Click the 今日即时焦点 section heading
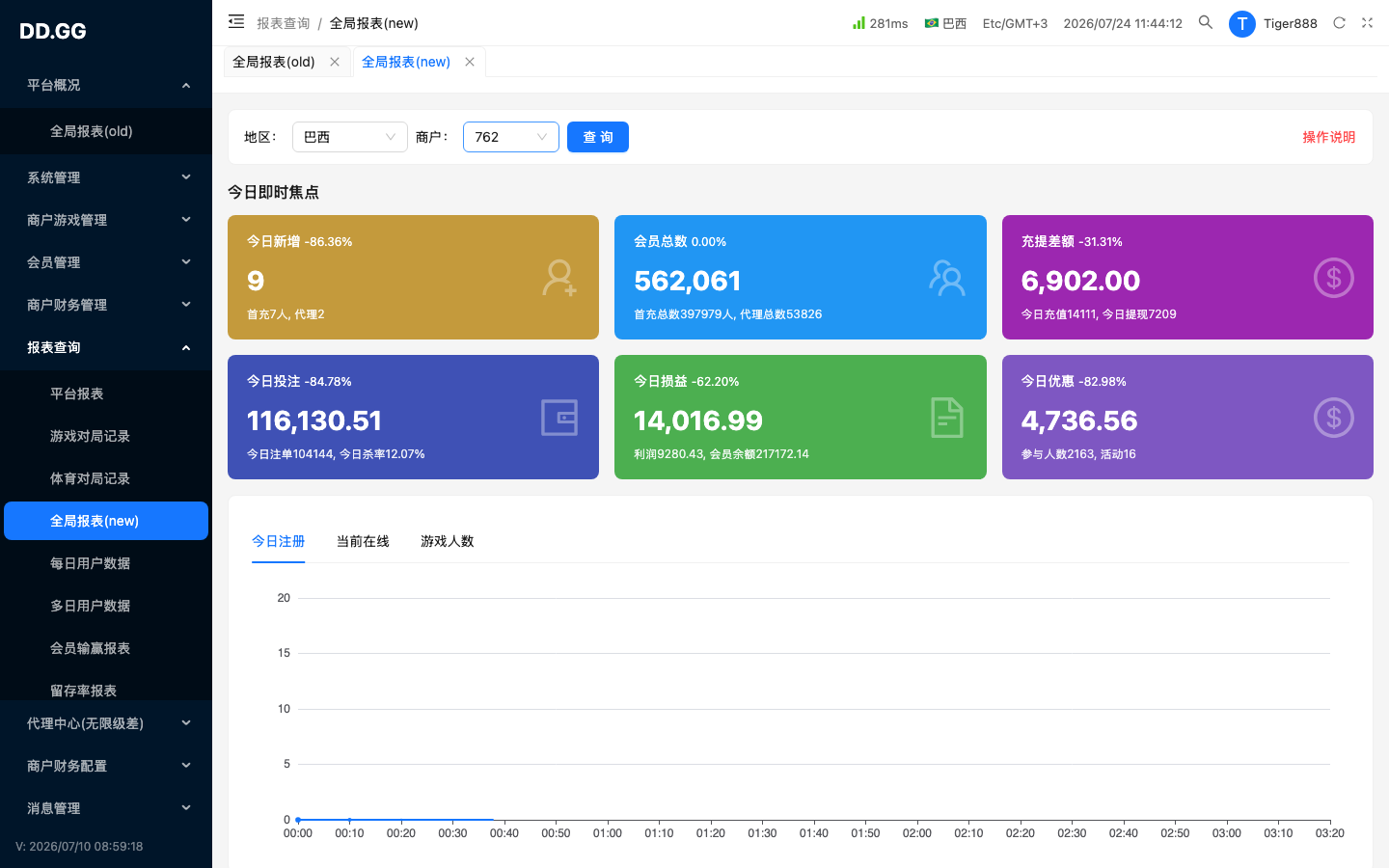1389x868 pixels. click(273, 192)
